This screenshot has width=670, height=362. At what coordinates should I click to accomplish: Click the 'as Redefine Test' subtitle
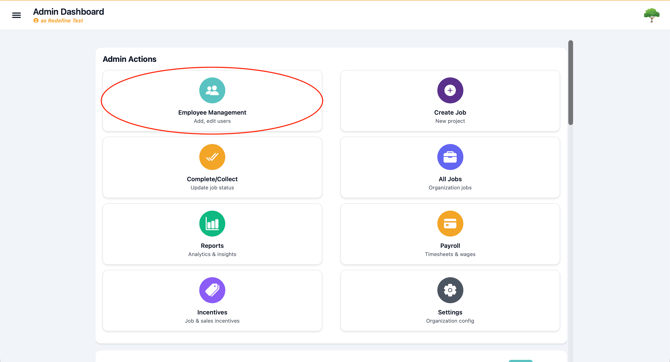(62, 21)
